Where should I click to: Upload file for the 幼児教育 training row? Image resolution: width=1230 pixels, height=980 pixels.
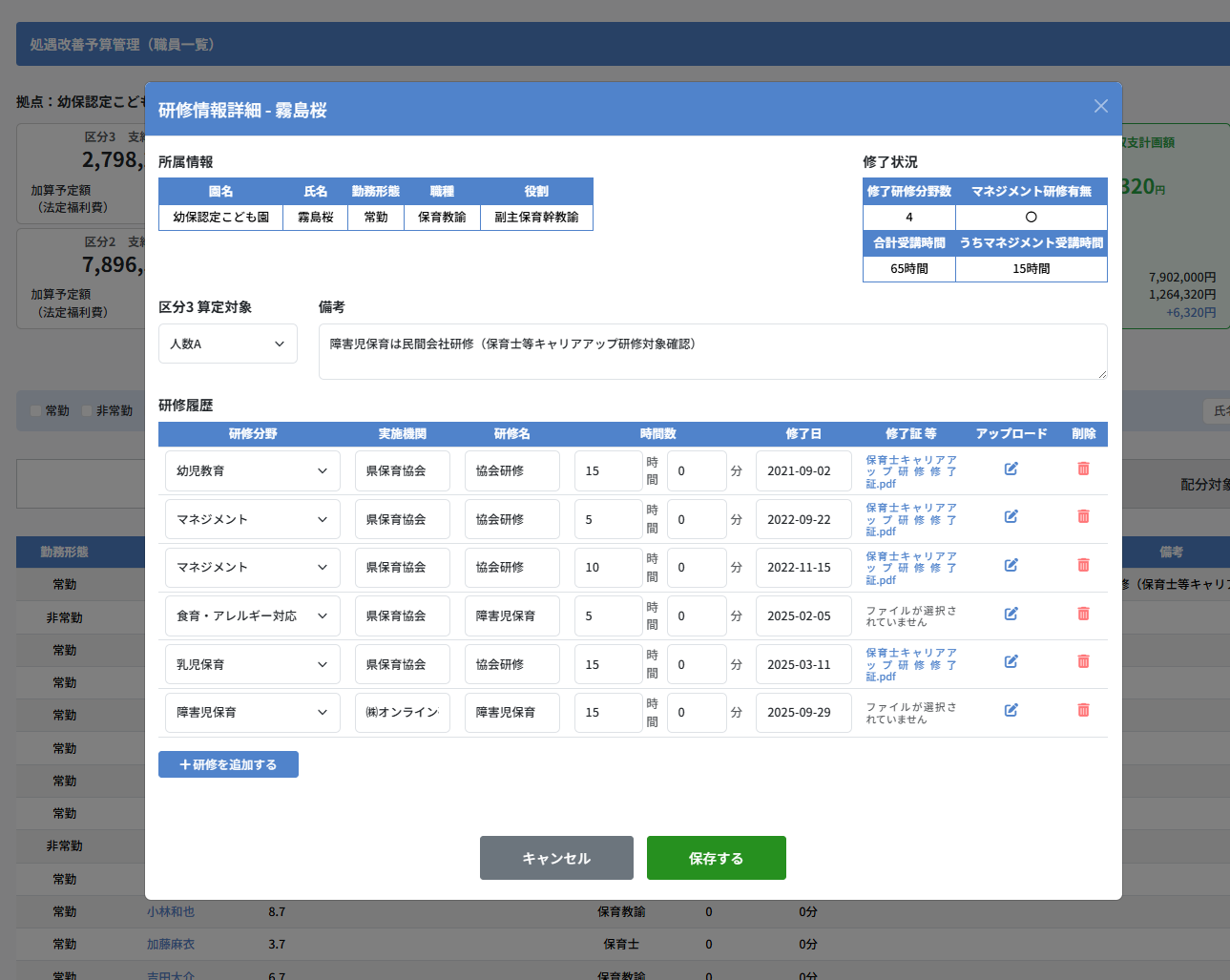click(x=1011, y=469)
